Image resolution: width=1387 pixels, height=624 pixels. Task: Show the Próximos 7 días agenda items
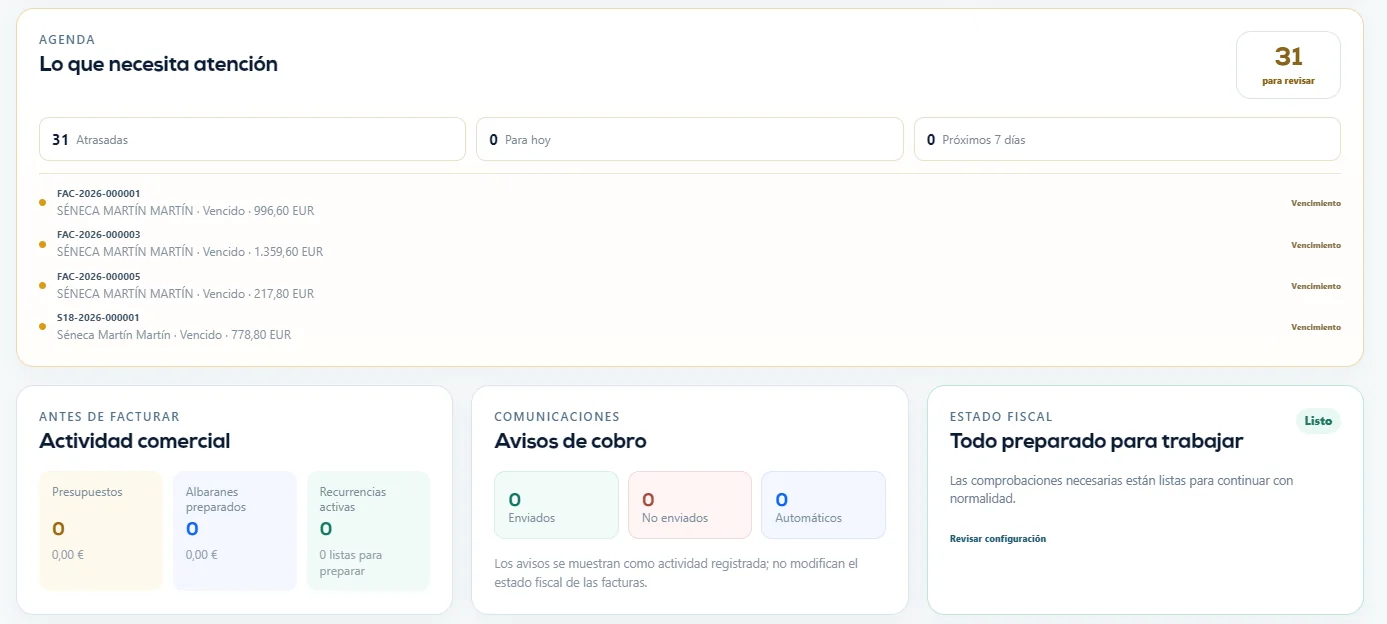click(x=1127, y=140)
